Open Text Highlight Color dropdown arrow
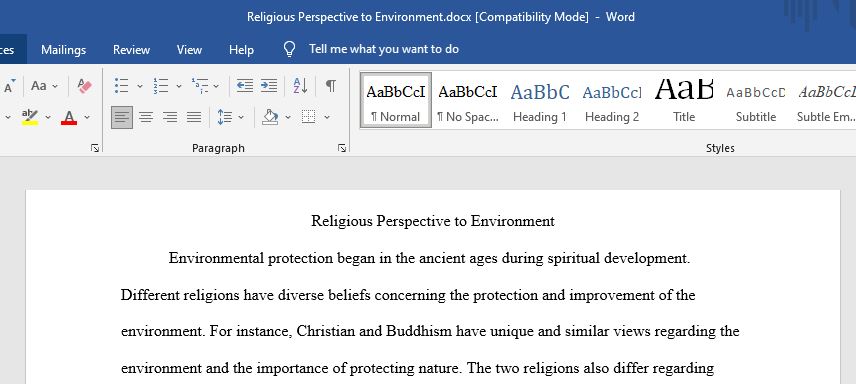 coord(47,117)
